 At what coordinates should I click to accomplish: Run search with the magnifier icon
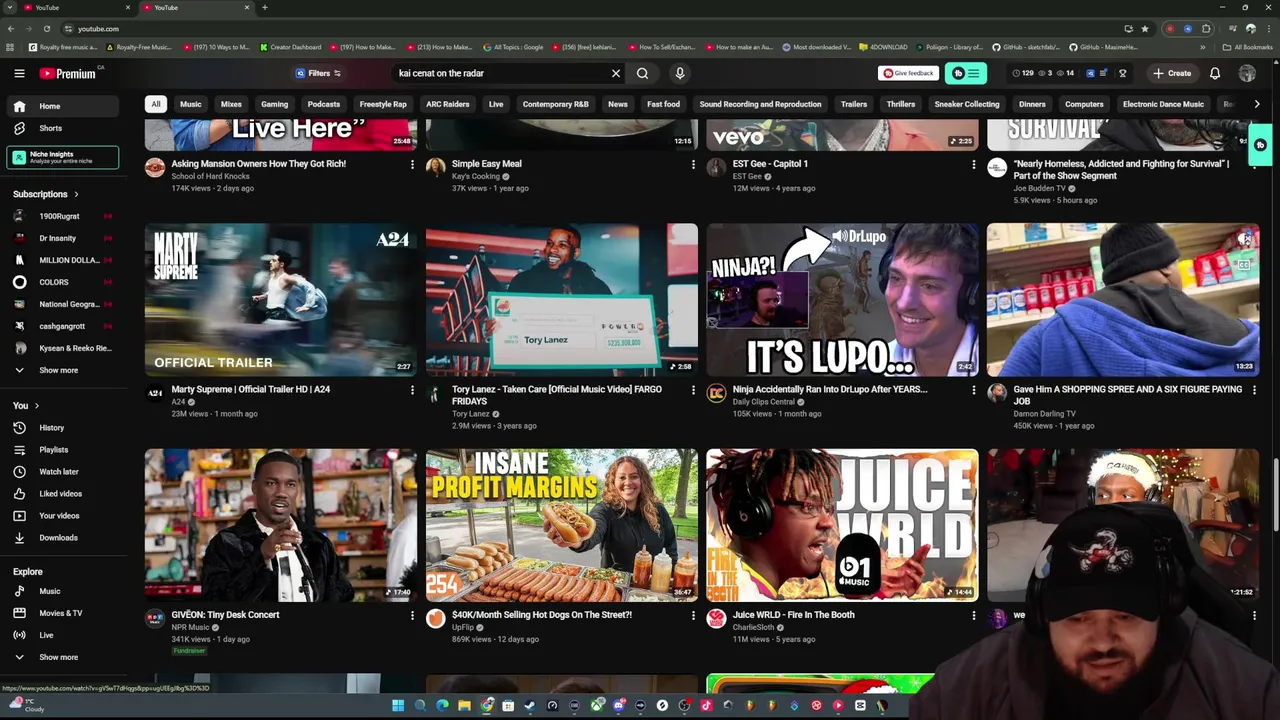pos(643,73)
